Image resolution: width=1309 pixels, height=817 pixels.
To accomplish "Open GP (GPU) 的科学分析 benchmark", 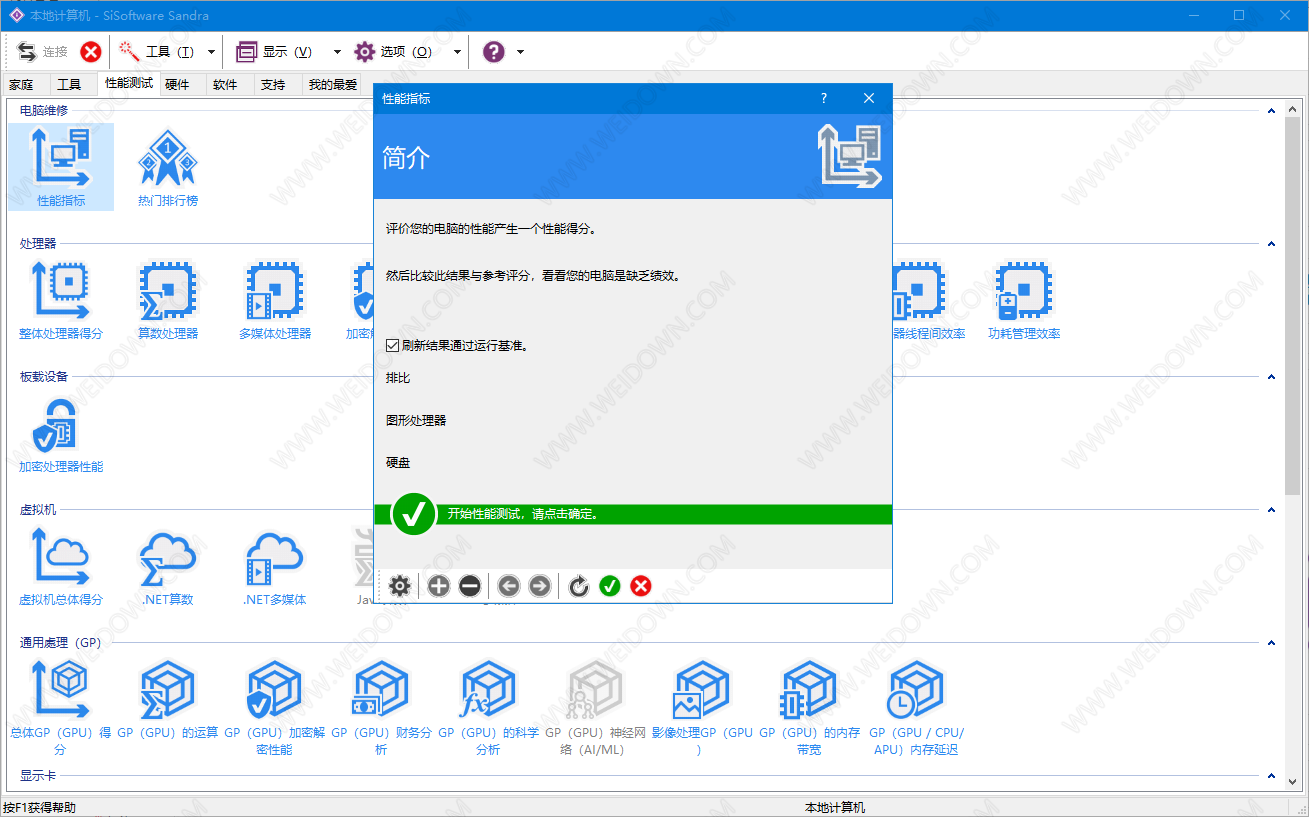I will [x=488, y=707].
